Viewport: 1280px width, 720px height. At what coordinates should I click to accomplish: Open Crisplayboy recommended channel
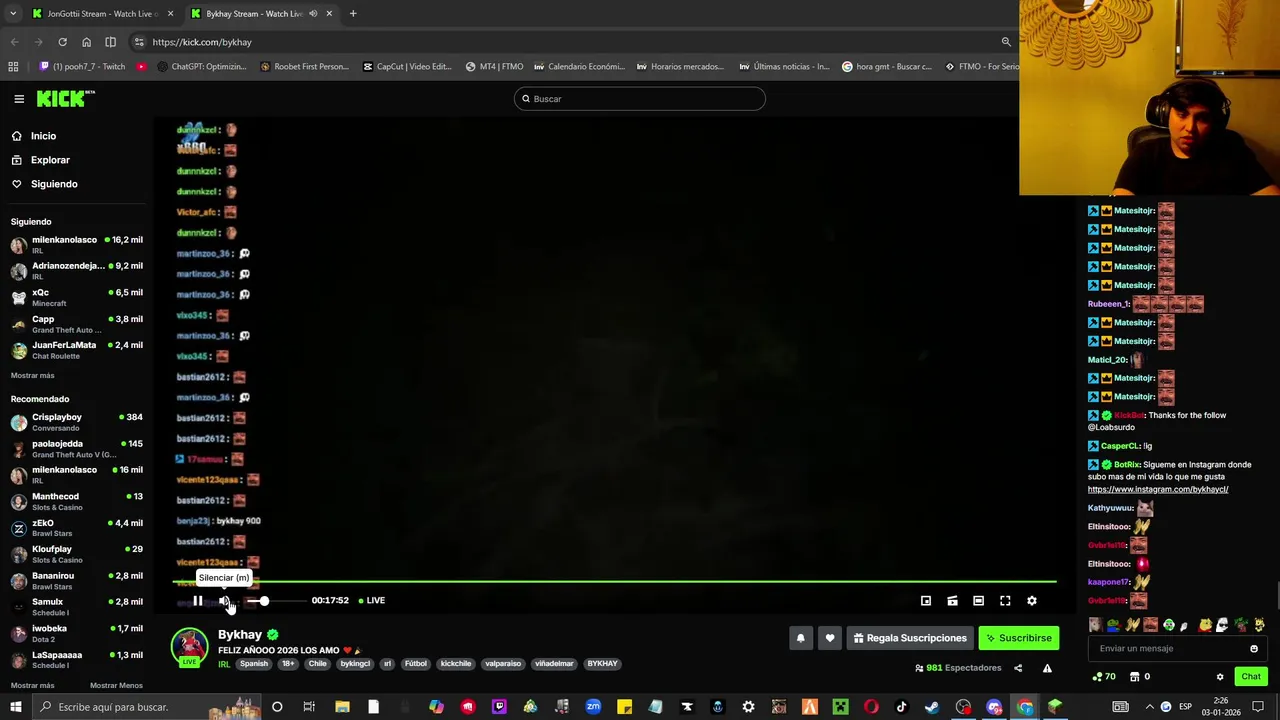(x=77, y=422)
